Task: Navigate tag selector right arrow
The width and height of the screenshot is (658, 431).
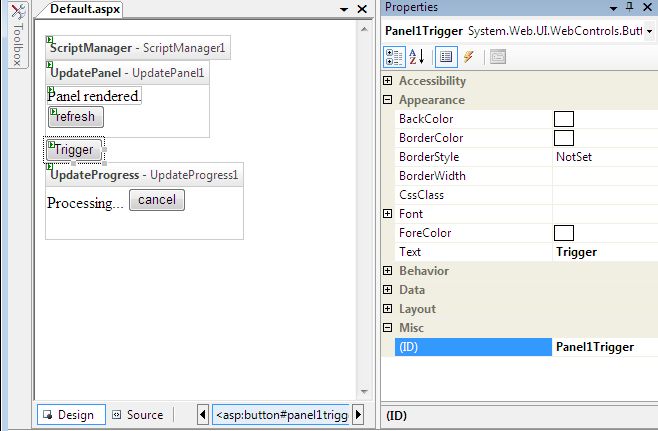Action: click(358, 415)
